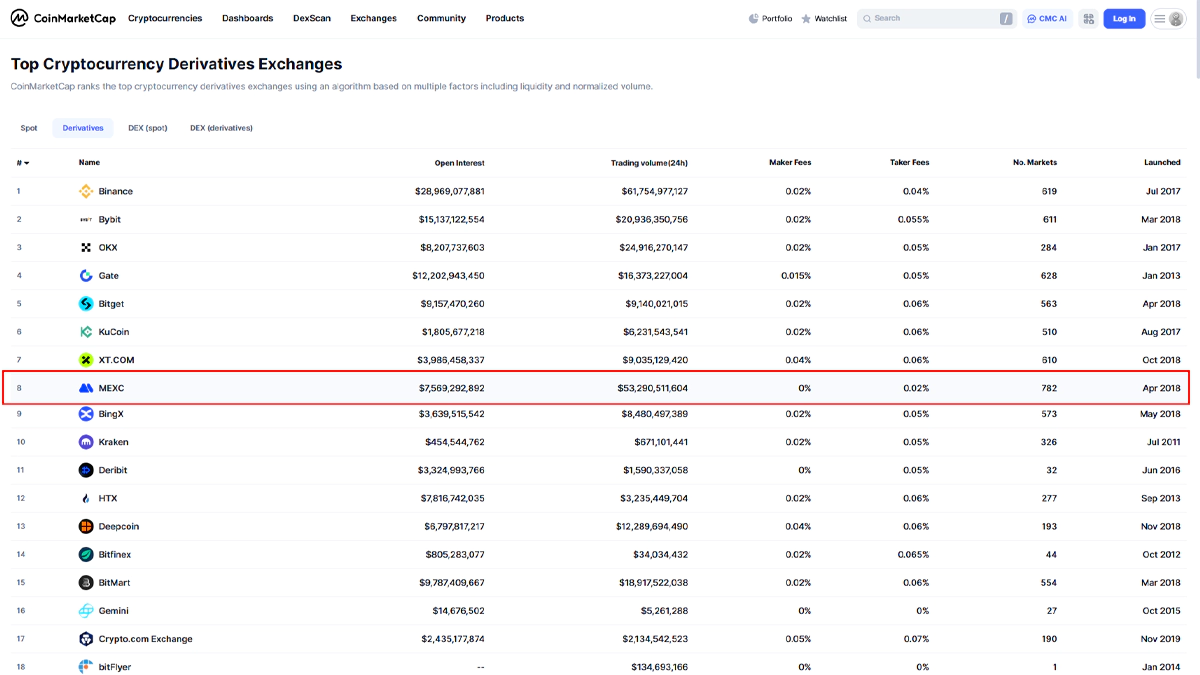Expand the Cryptocurrencies navigation menu

pos(165,19)
